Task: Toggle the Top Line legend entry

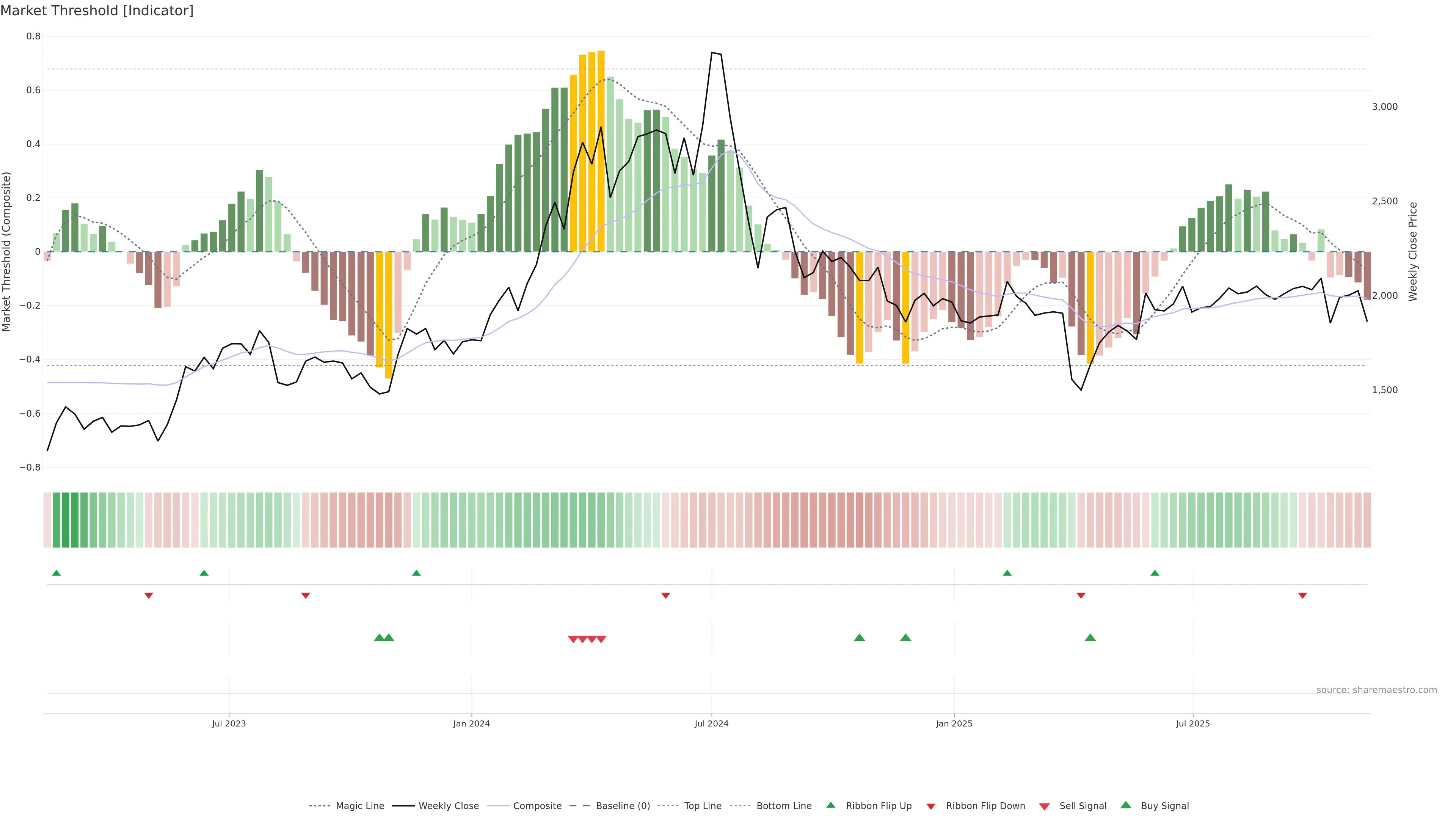Action: pos(703,806)
